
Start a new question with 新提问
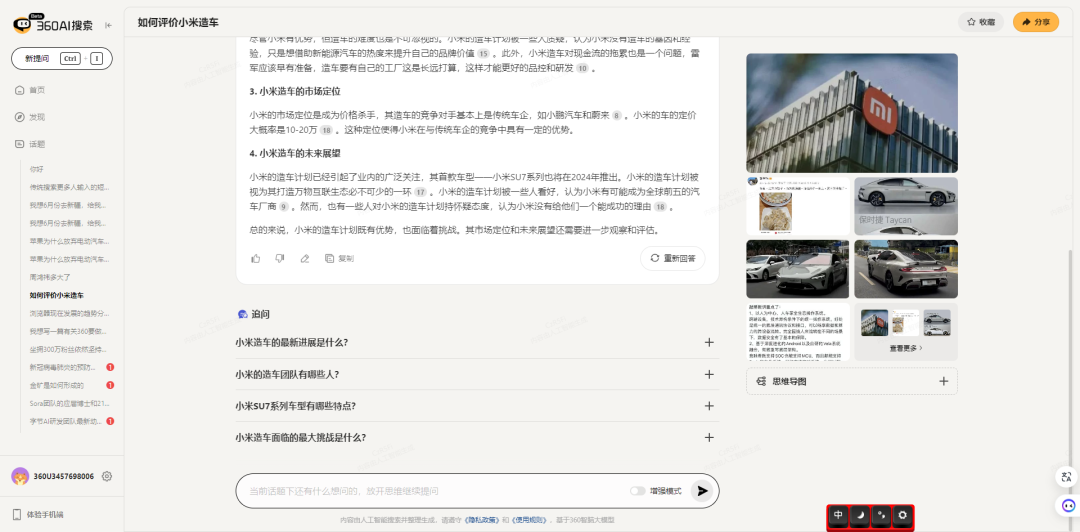click(x=62, y=59)
